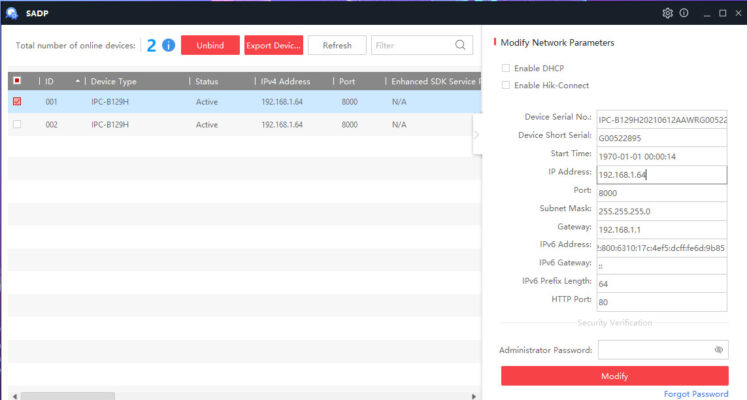Click the scrollbar right arrow
Viewport: 747px width, 400px height.
pos(474,396)
